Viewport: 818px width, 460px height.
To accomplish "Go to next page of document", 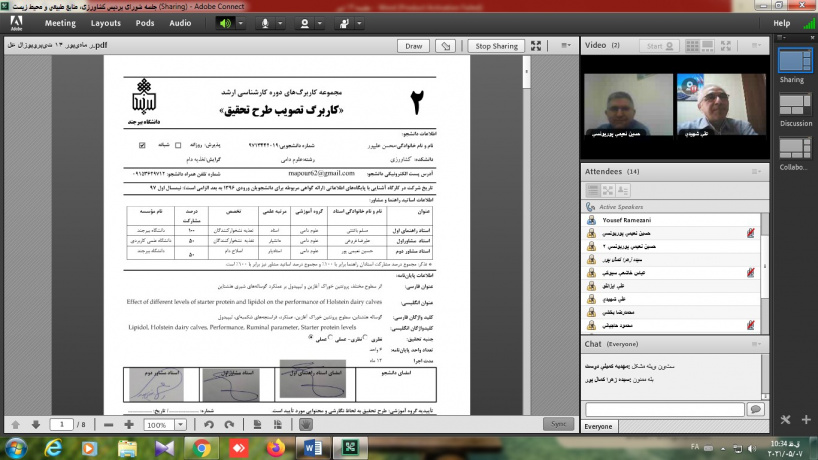I will point(36,424).
